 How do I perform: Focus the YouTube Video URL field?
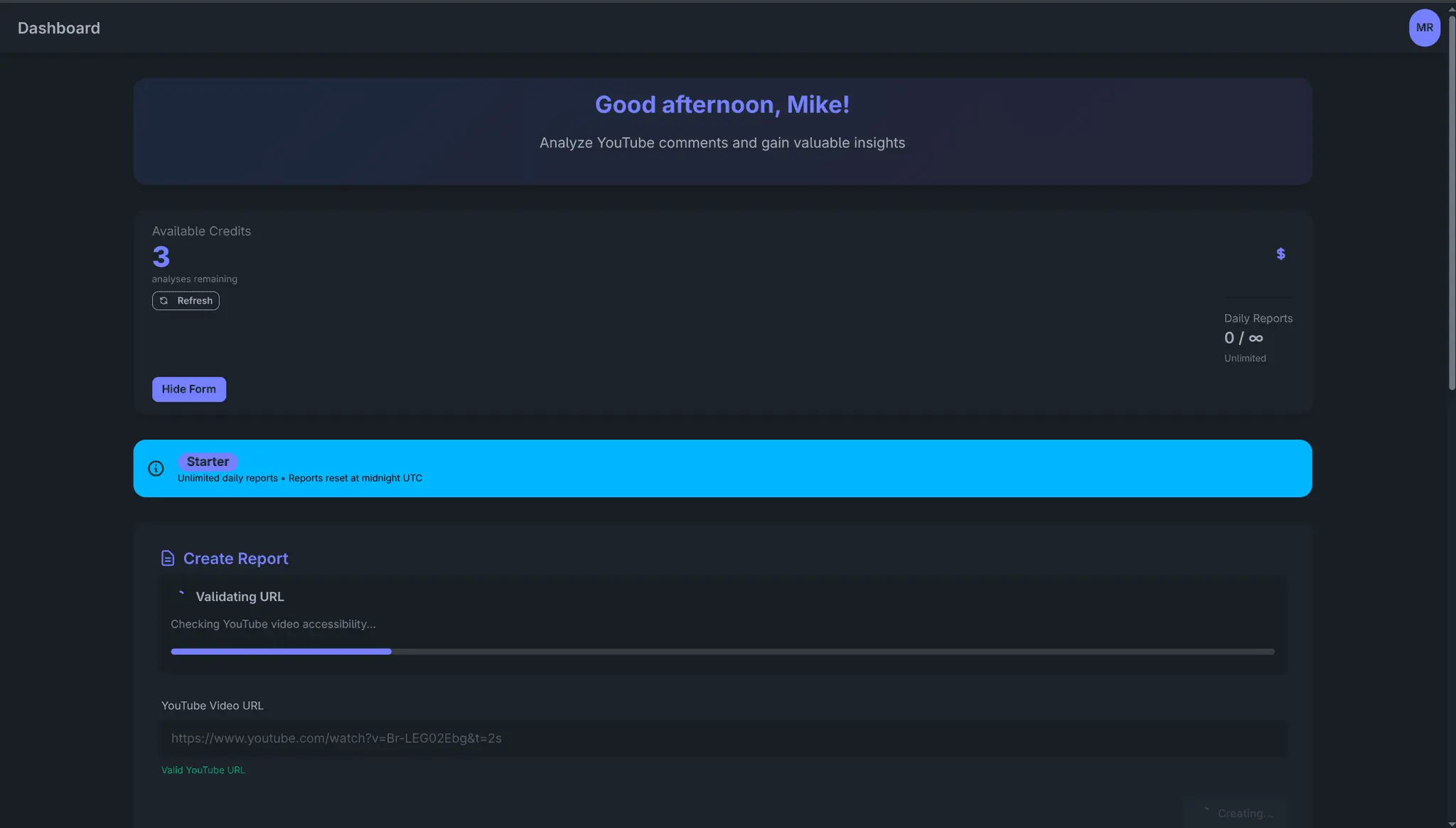724,738
